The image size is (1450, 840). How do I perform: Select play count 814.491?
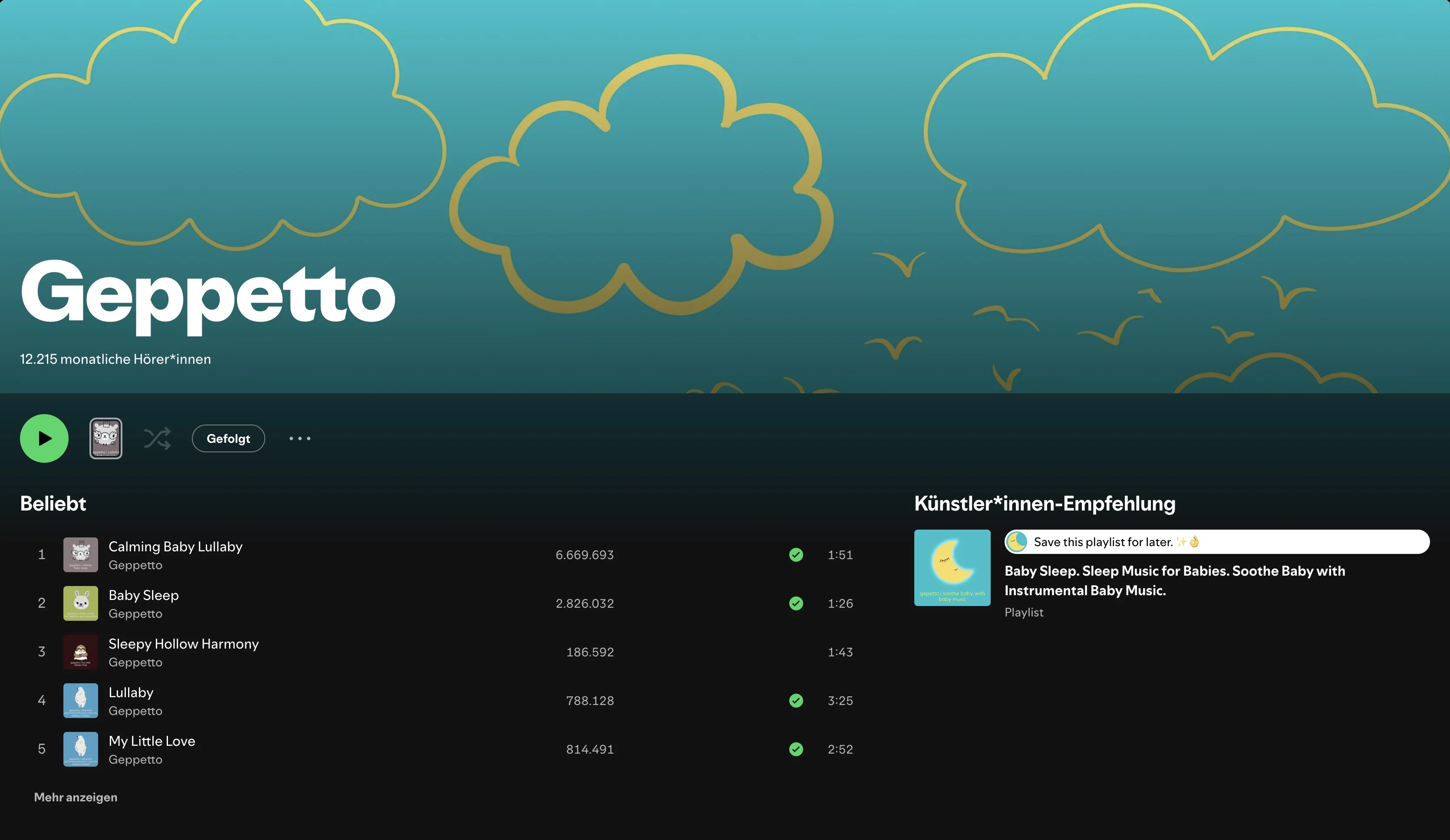(x=590, y=749)
